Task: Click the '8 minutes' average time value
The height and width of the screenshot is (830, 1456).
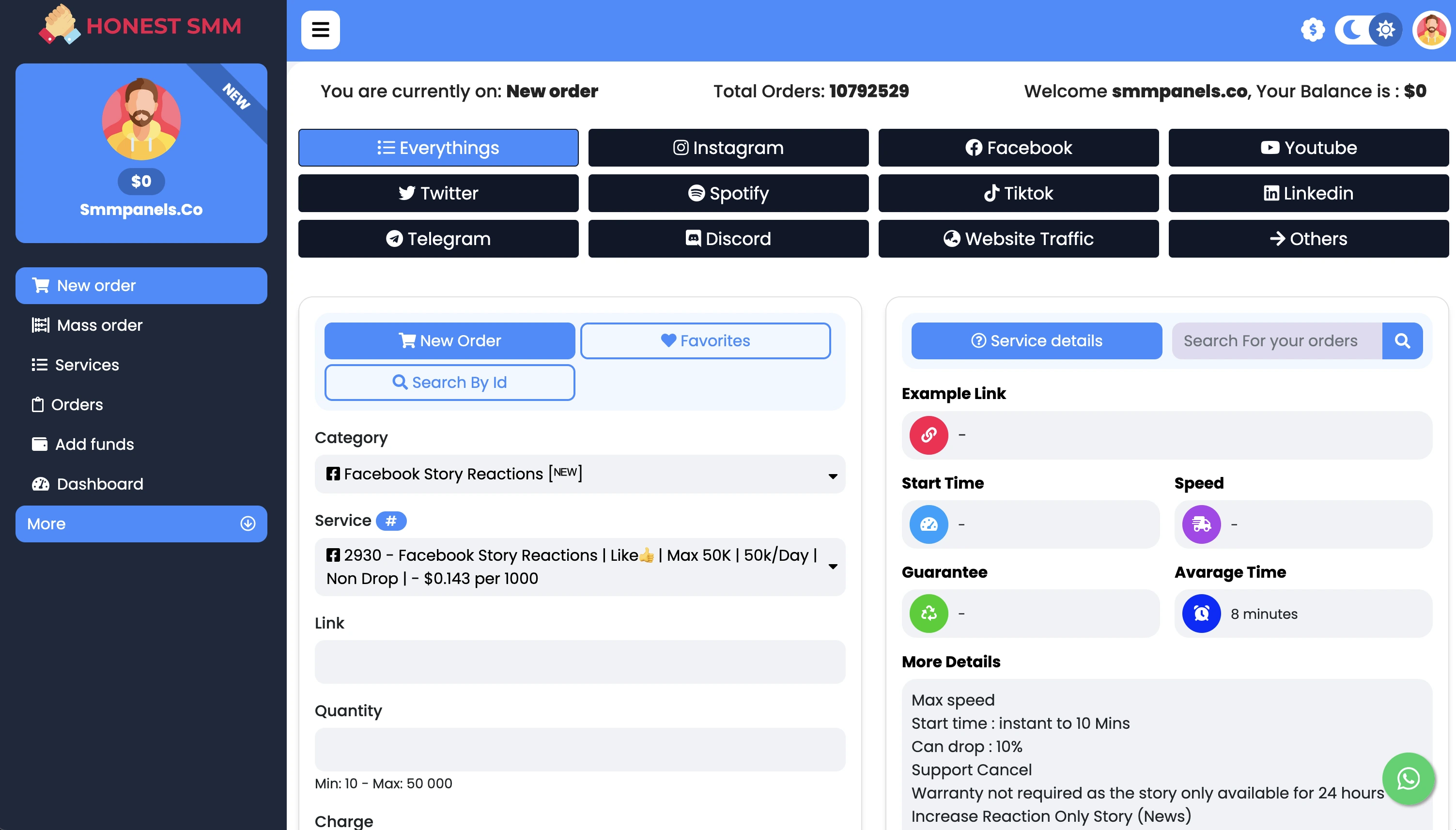Action: click(x=1264, y=614)
